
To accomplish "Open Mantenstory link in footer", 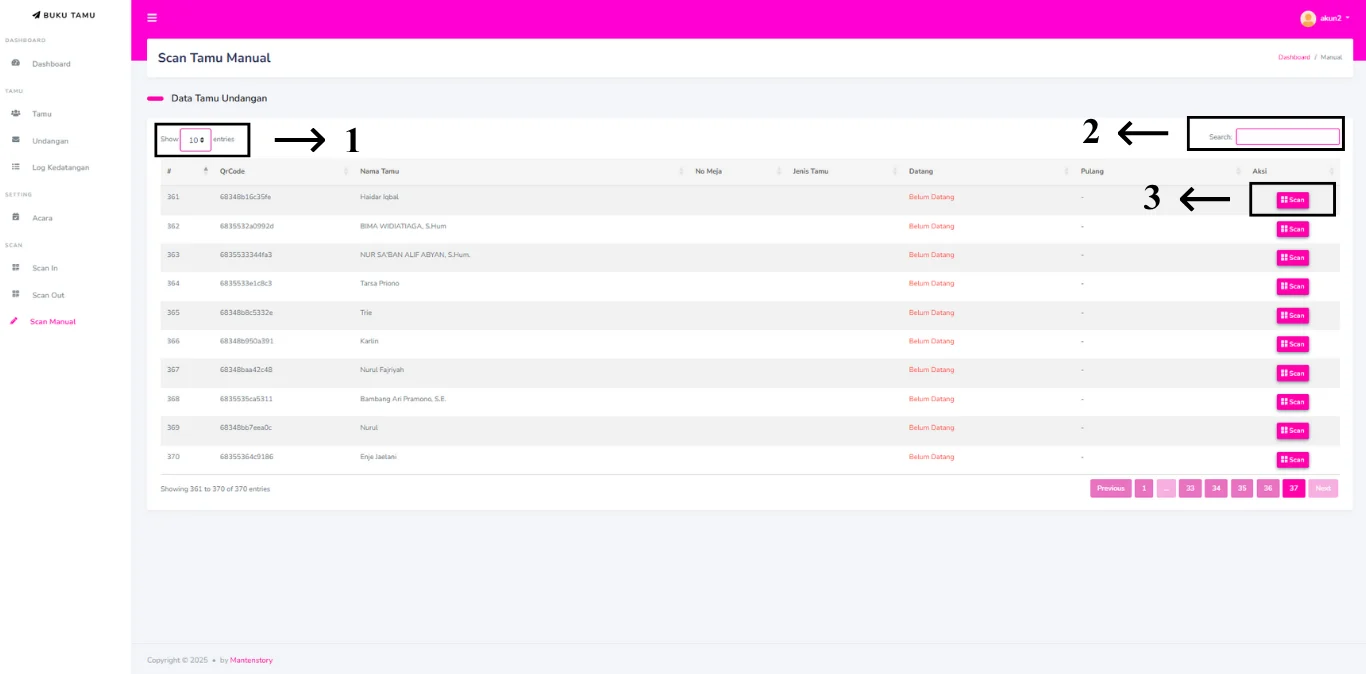I will 251,660.
